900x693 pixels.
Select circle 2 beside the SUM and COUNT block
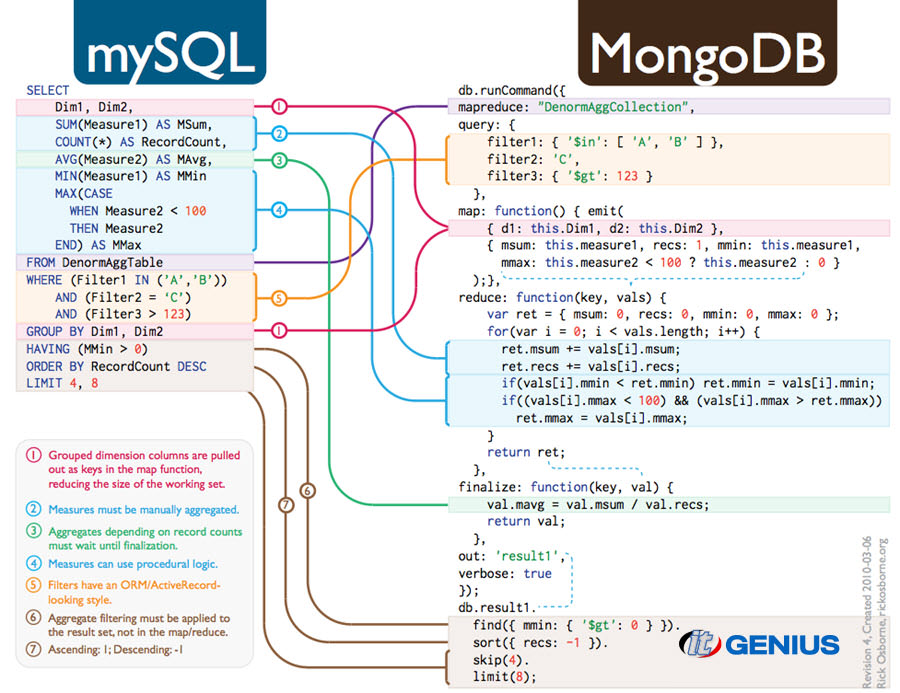279,134
